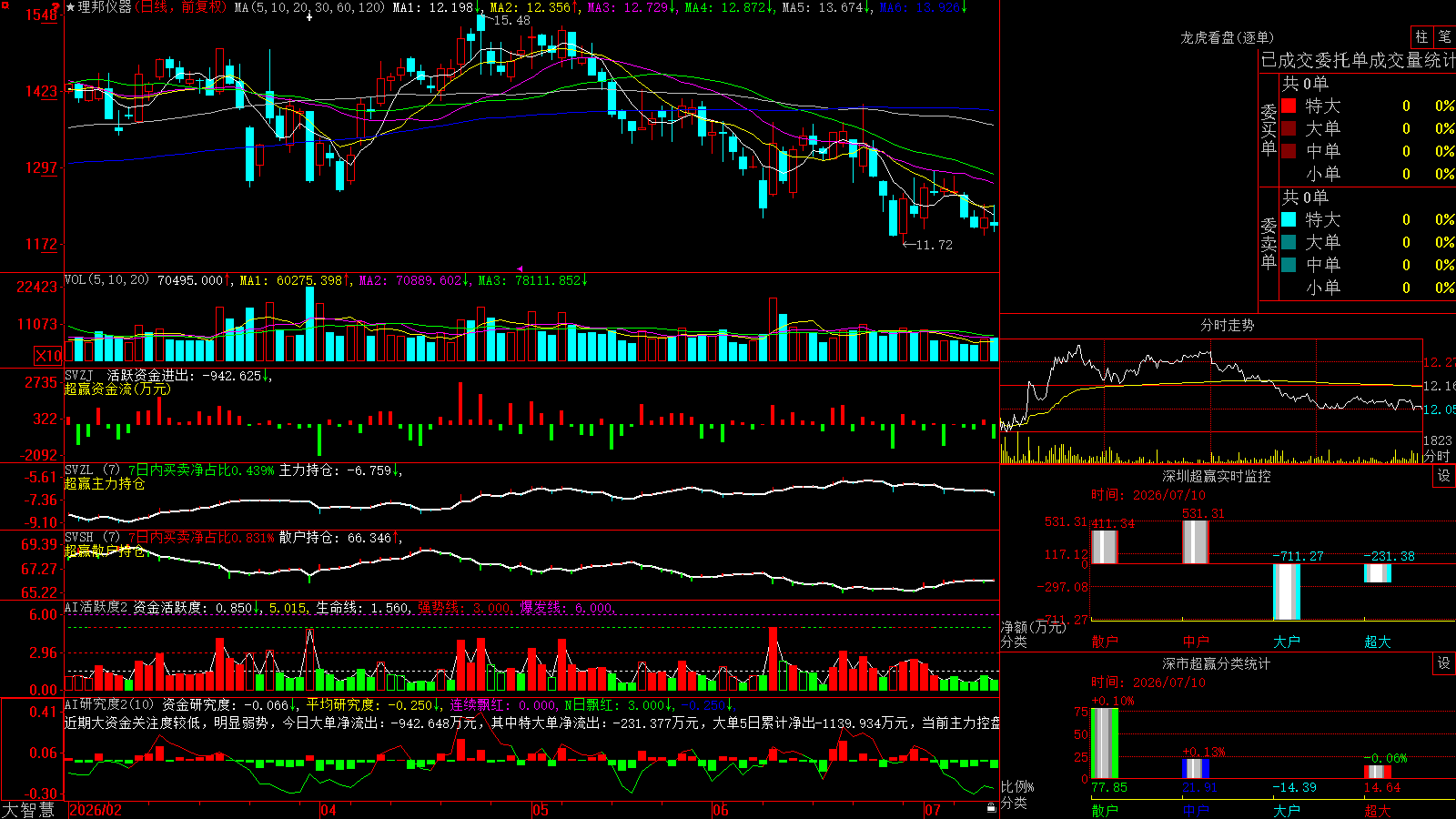Click the 07 month marker on the time axis
This screenshot has height=819, width=1456.
933,810
